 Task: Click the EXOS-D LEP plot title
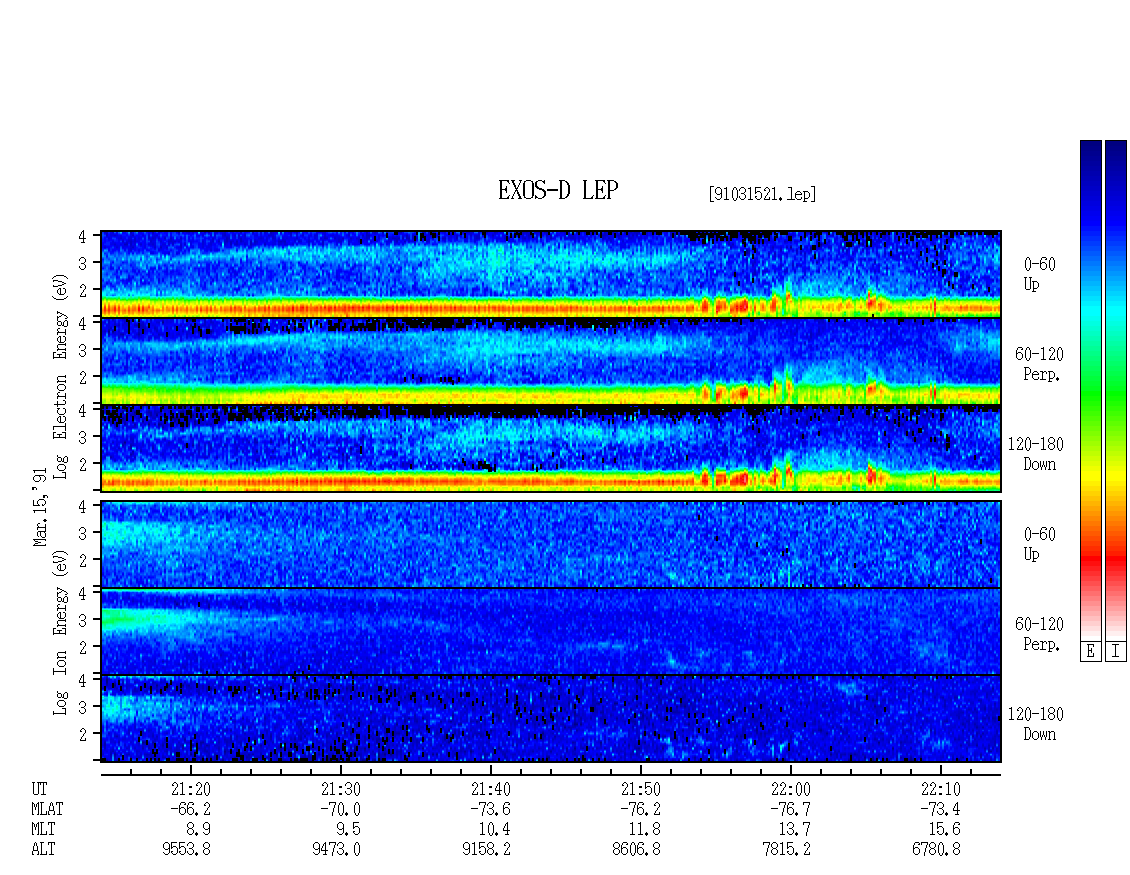click(x=558, y=191)
